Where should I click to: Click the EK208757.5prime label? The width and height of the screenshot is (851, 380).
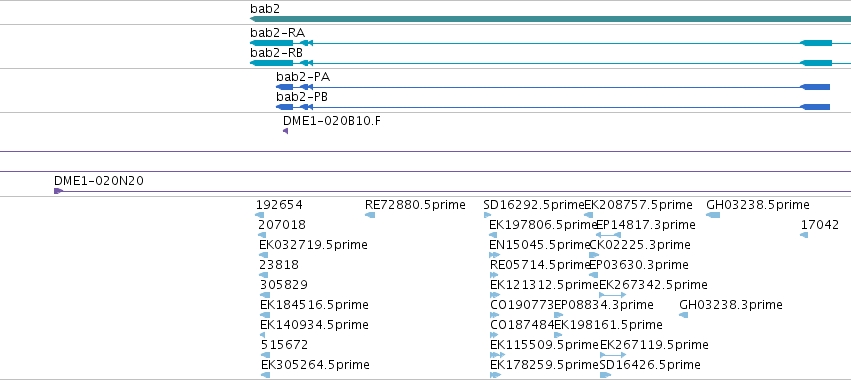[638, 205]
